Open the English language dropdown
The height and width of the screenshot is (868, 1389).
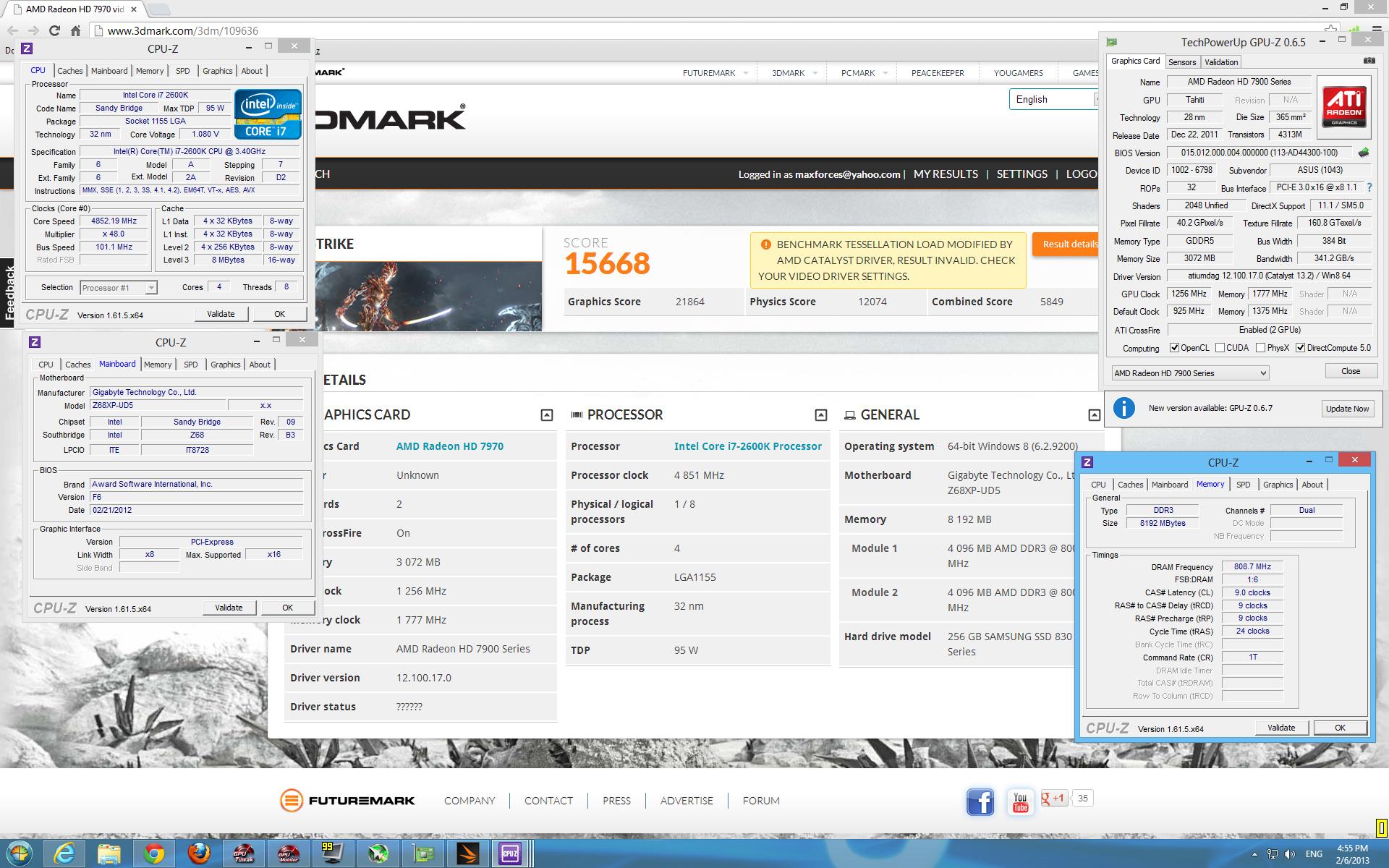pyautogui.click(x=1054, y=99)
